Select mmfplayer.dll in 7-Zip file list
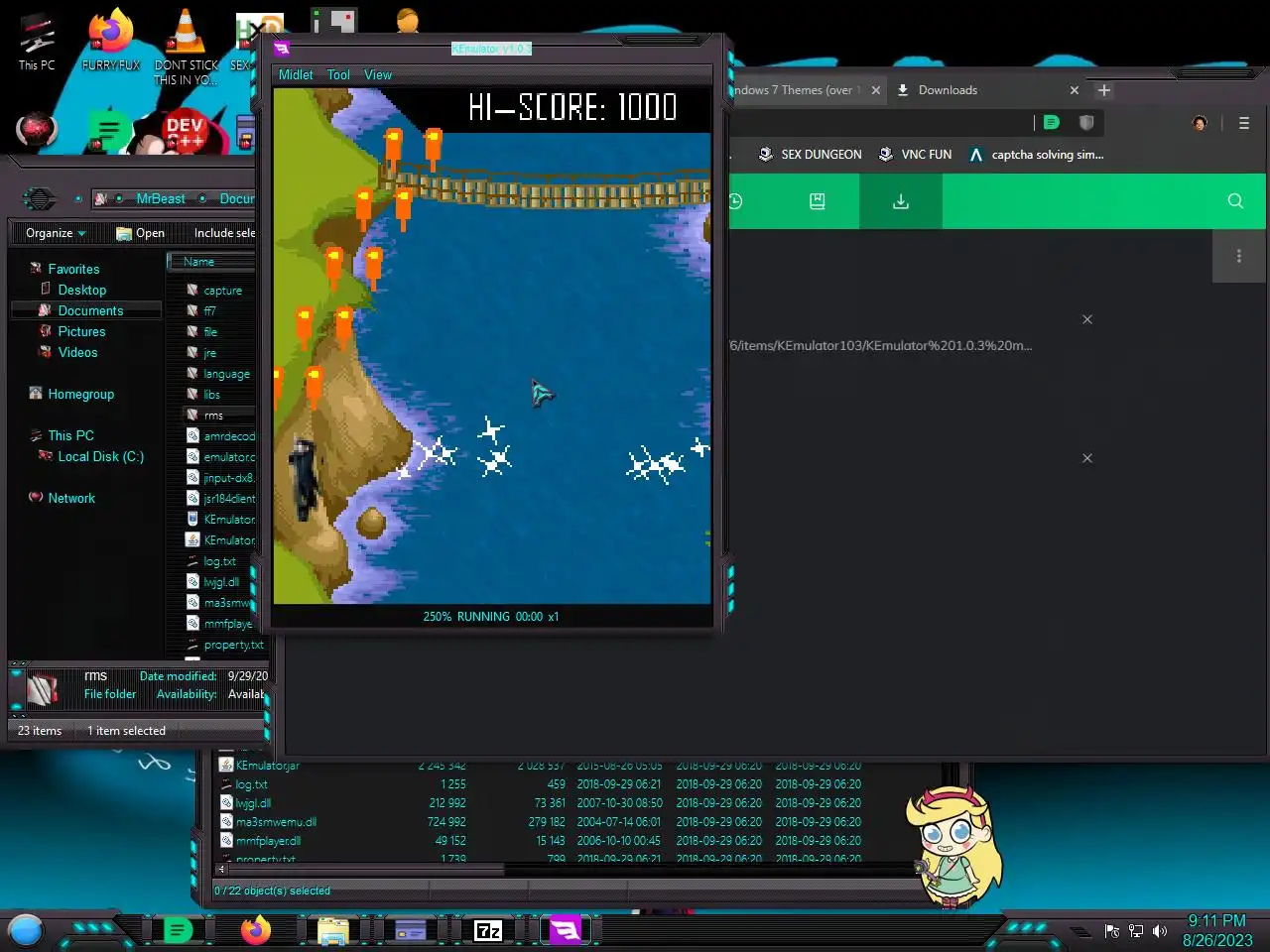1270x952 pixels. coord(268,841)
